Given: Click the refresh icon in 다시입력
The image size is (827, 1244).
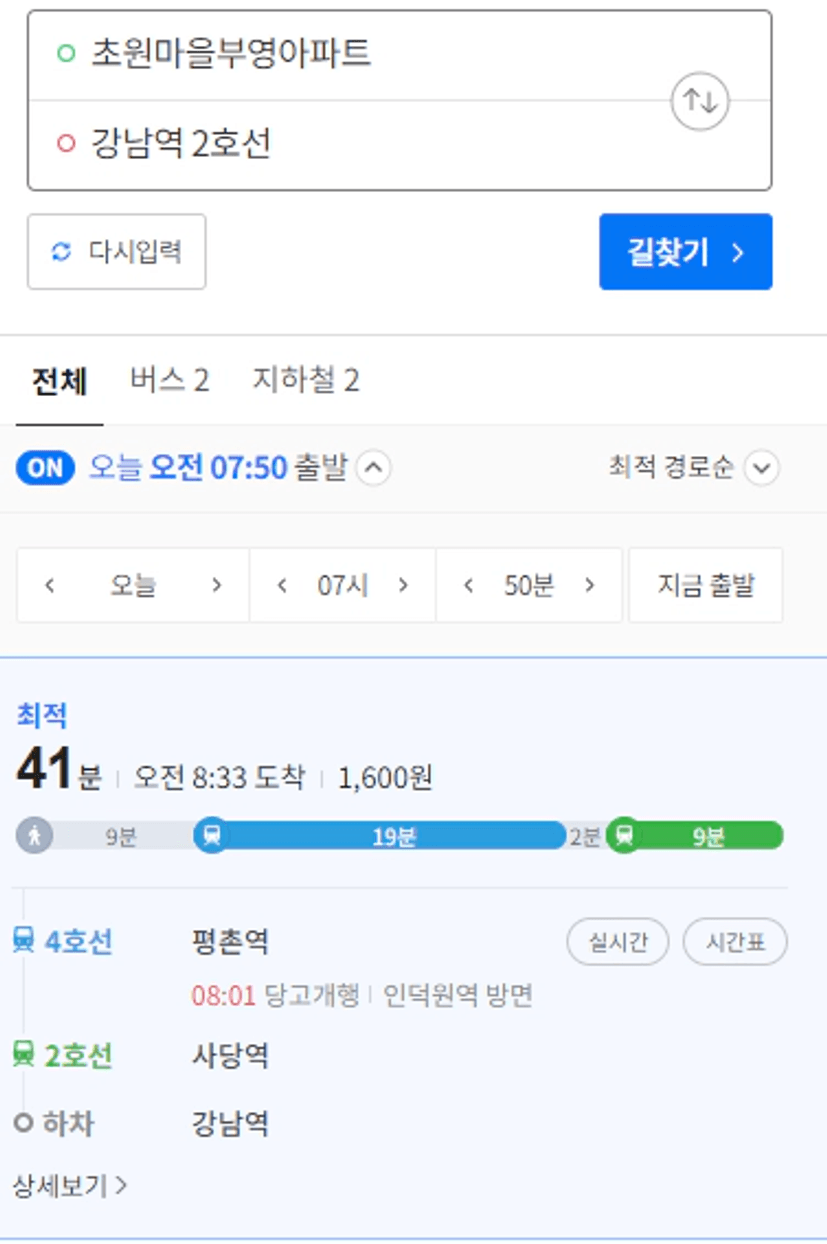Looking at the screenshot, I should point(62,252).
